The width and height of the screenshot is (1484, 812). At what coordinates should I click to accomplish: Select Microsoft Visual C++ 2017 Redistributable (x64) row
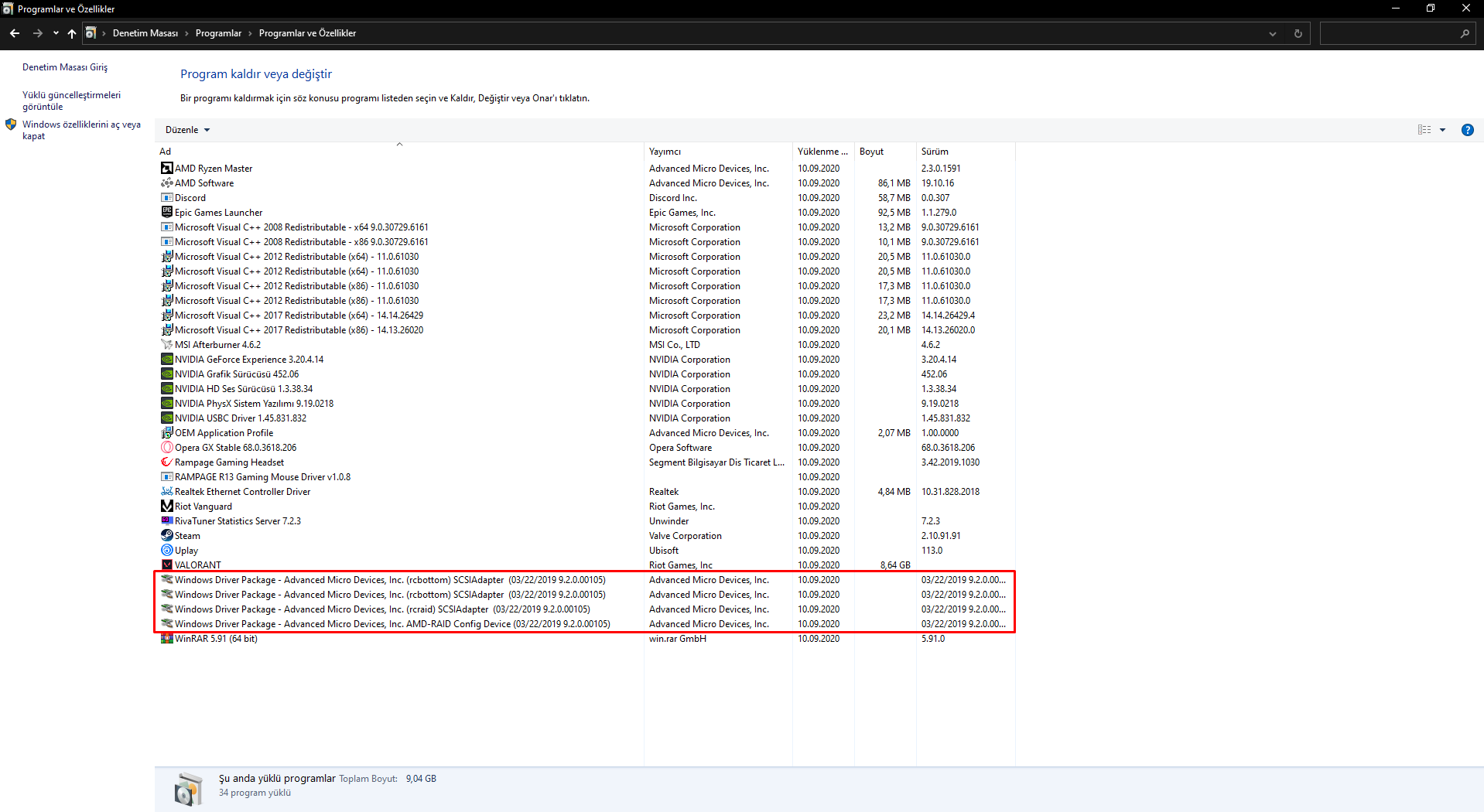(x=585, y=315)
